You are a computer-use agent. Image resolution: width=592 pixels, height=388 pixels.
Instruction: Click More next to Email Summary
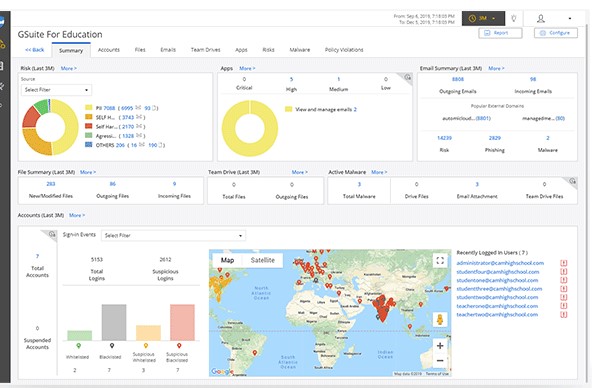[x=496, y=68]
